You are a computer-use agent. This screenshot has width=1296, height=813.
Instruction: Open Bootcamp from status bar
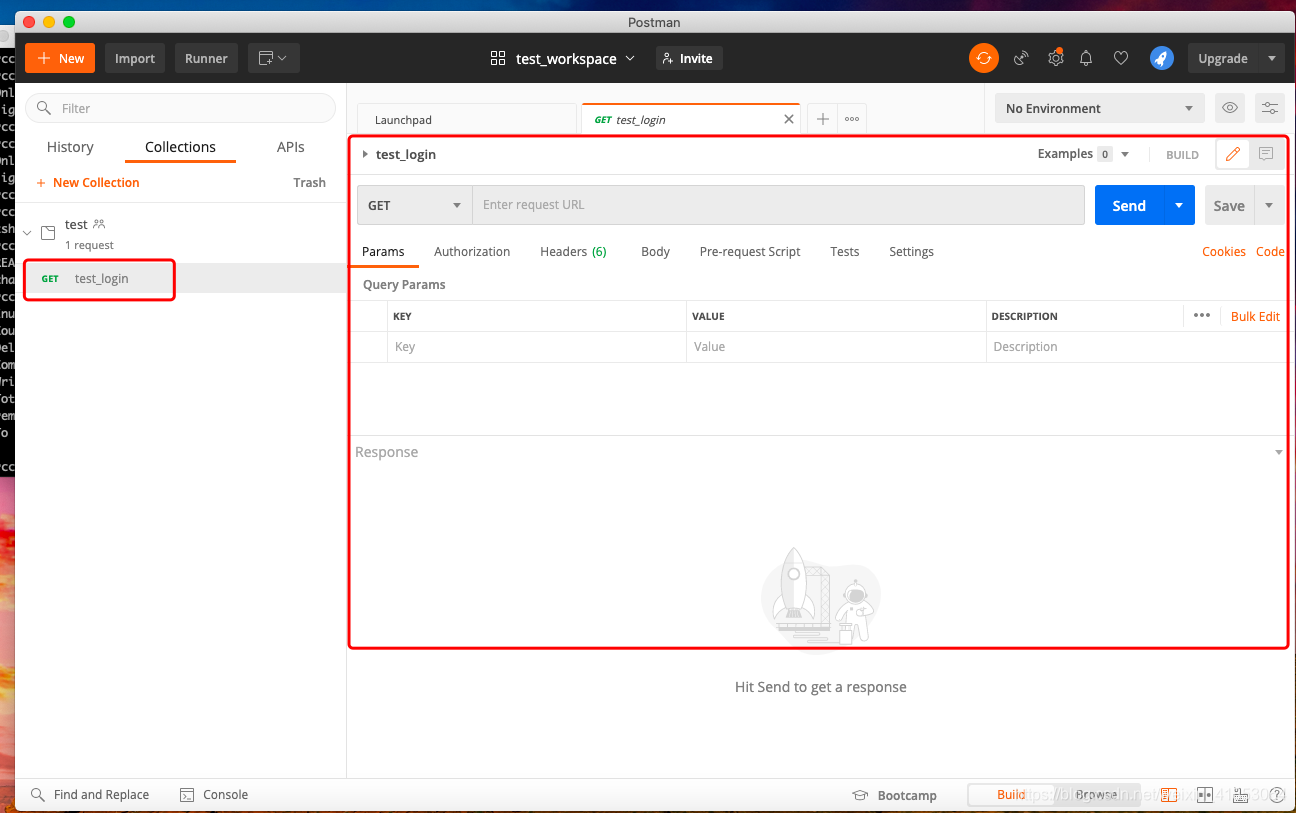(x=894, y=795)
